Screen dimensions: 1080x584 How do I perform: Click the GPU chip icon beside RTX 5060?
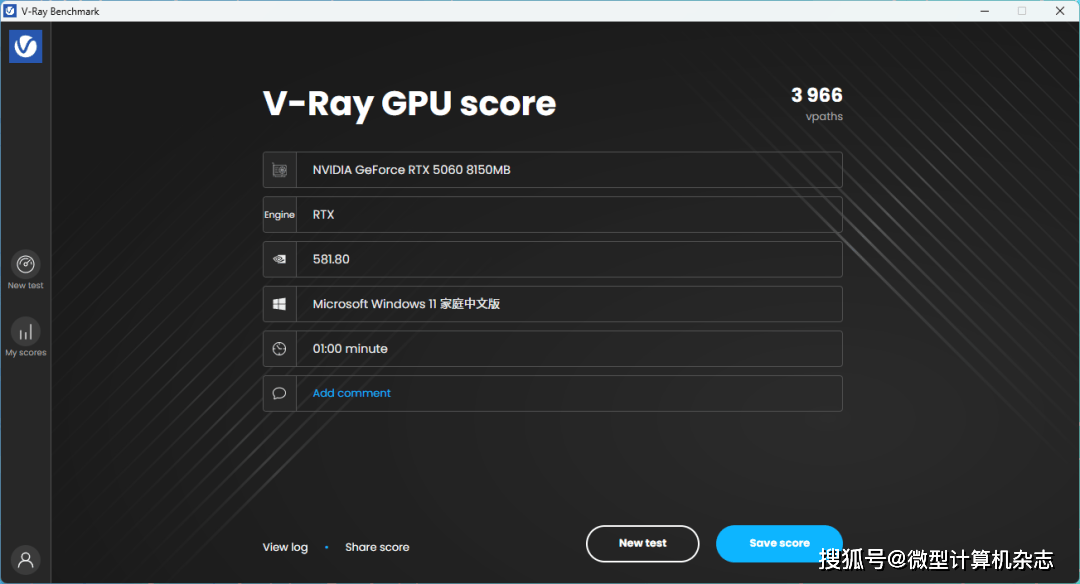pyautogui.click(x=280, y=170)
